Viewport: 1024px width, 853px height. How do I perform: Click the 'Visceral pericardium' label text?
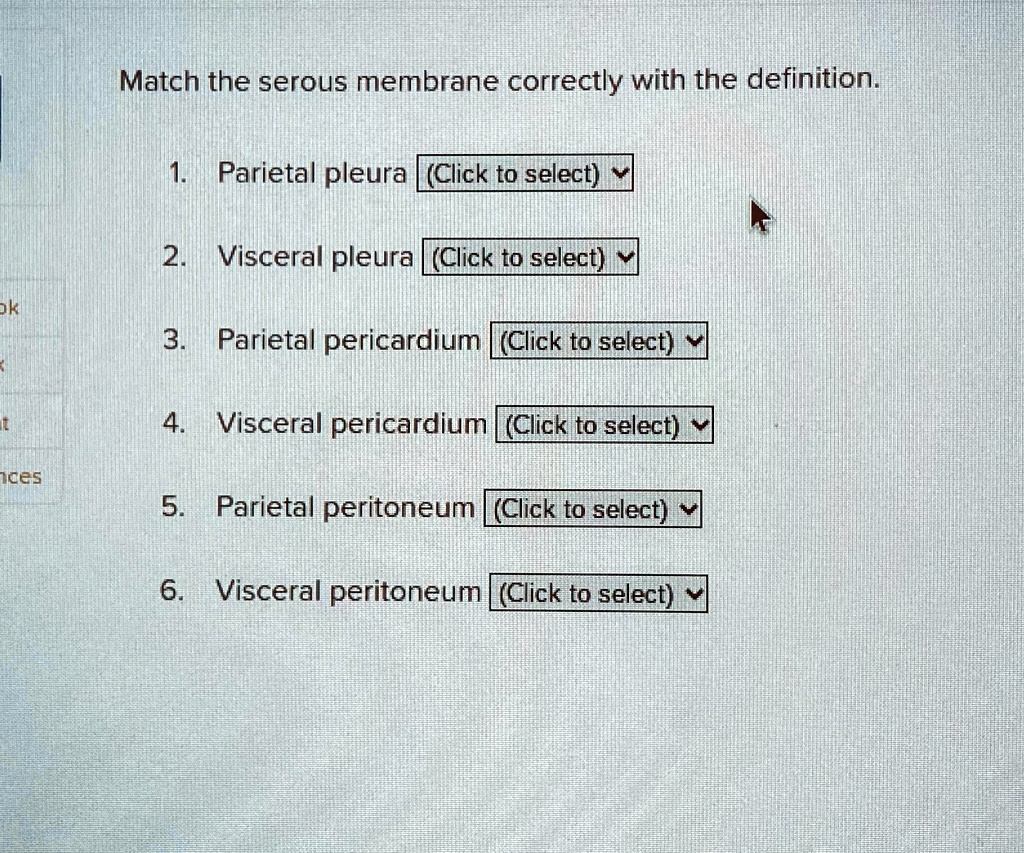click(x=352, y=425)
